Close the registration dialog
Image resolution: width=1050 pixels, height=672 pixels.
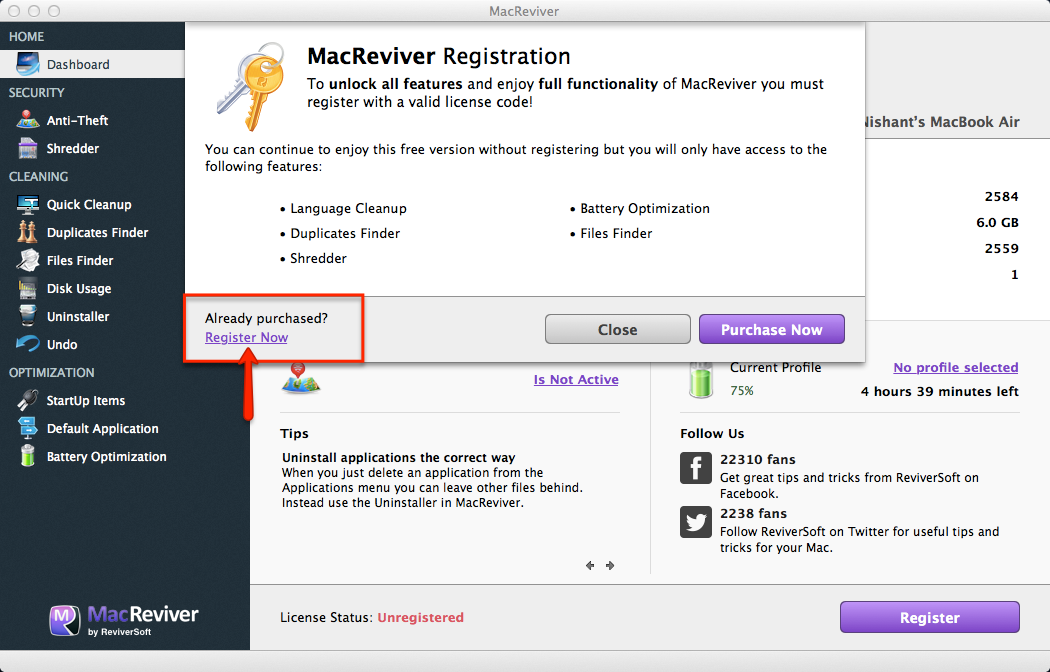(617, 329)
